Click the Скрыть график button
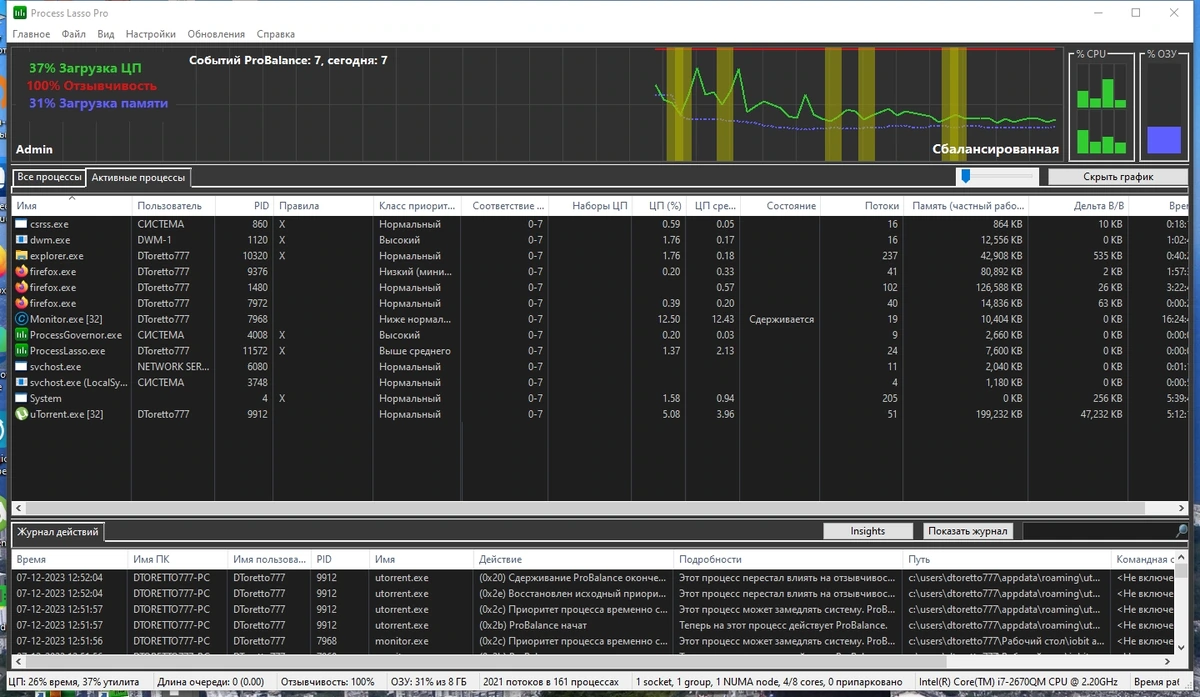 (1118, 177)
